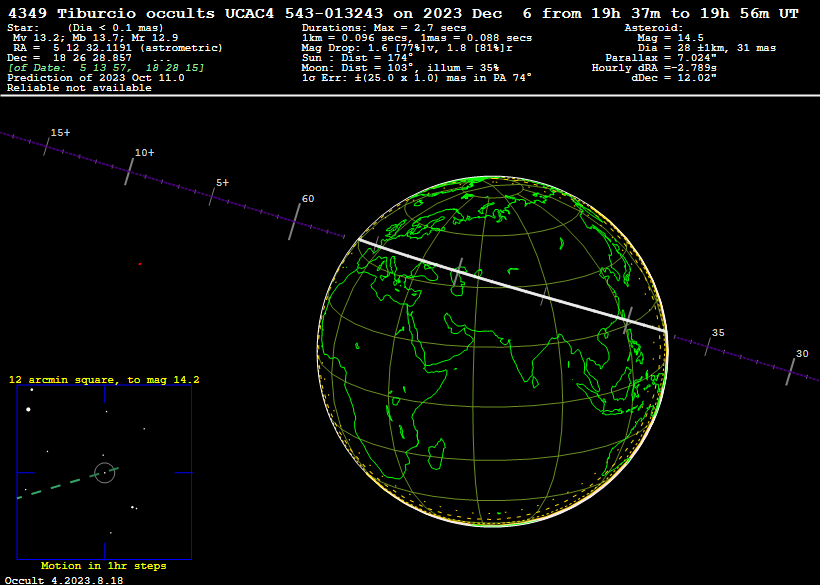This screenshot has width=820, height=585.
Task: Click 'Prediction of 2023 Oct 11.0' text
Action: tap(96, 78)
